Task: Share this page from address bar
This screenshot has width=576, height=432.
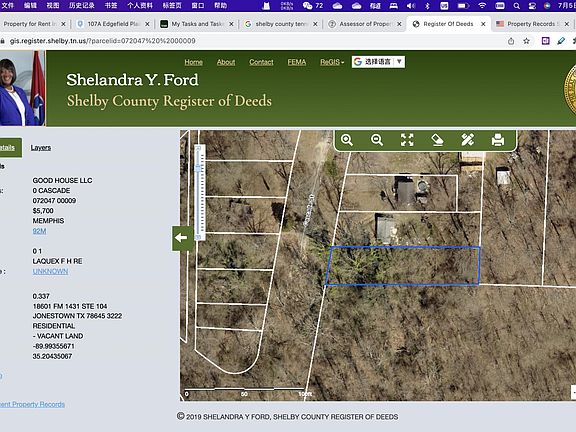Action: tap(511, 41)
